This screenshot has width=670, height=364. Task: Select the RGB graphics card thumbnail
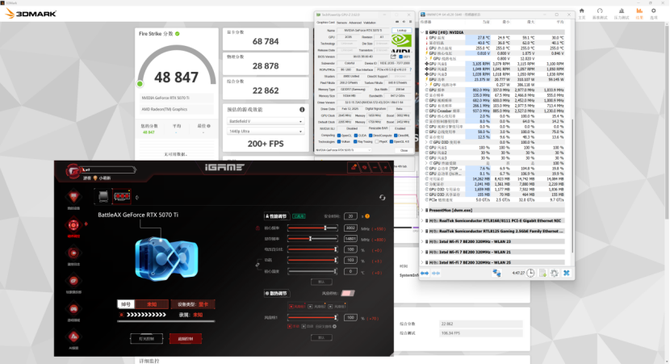pyautogui.click(x=122, y=196)
